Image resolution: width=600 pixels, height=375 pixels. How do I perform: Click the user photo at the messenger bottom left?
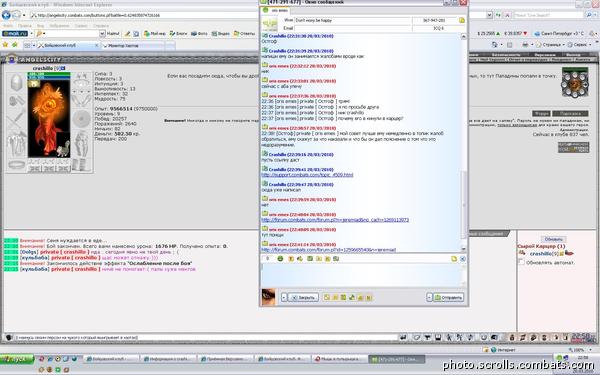269,297
